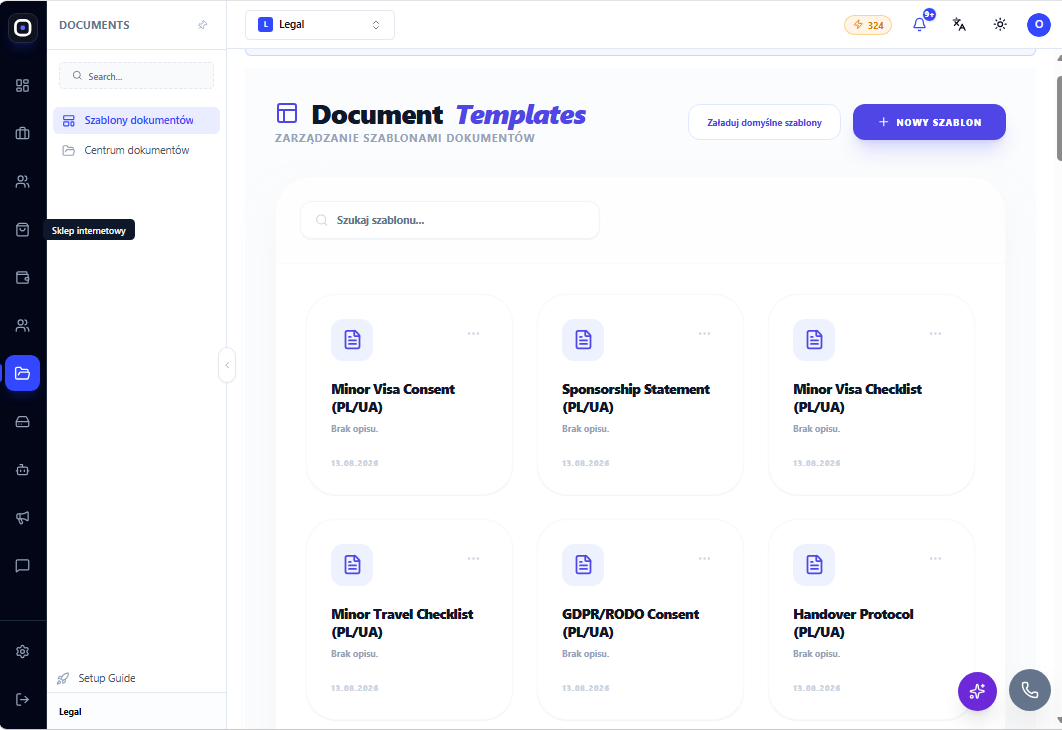This screenshot has height=730, width=1062.
Task: Open the language translate icon
Action: tap(959, 24)
